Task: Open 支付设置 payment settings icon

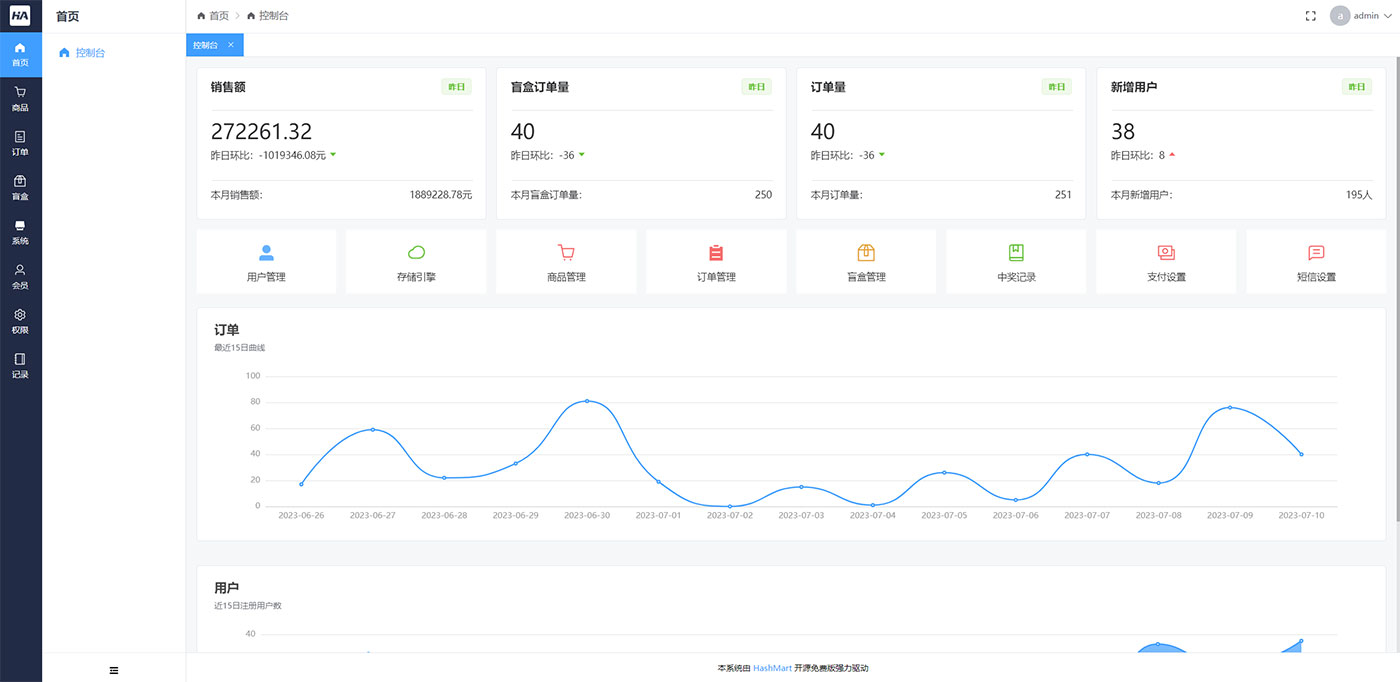Action: pos(1165,261)
